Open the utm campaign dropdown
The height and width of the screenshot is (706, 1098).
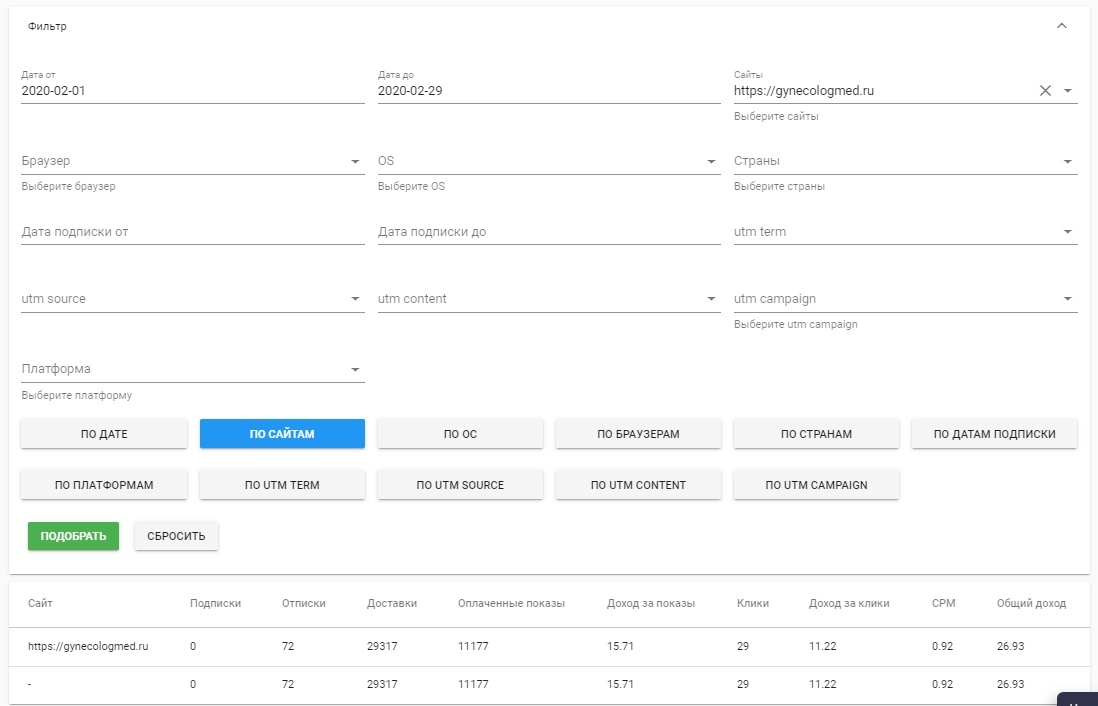[1068, 299]
